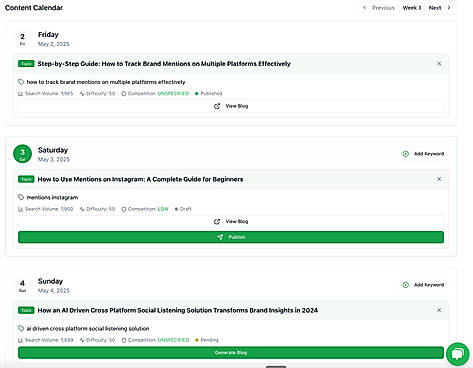Click the 'mentions instagram' keyword text
Image resolution: width=473 pixels, height=368 pixels.
pos(52,197)
